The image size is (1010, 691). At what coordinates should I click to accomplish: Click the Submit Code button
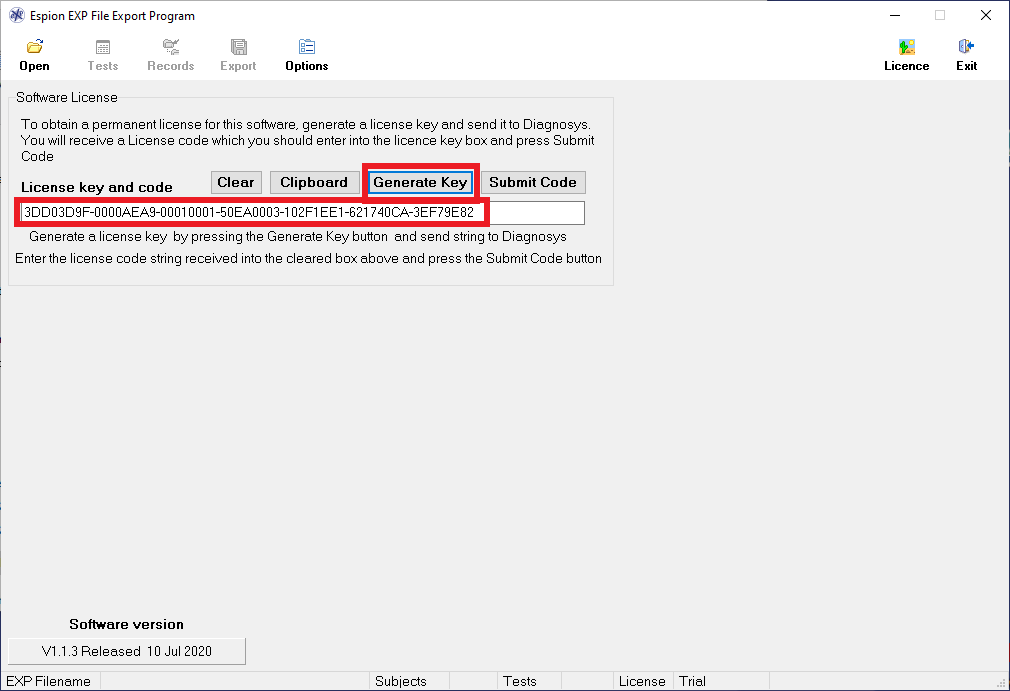[533, 182]
